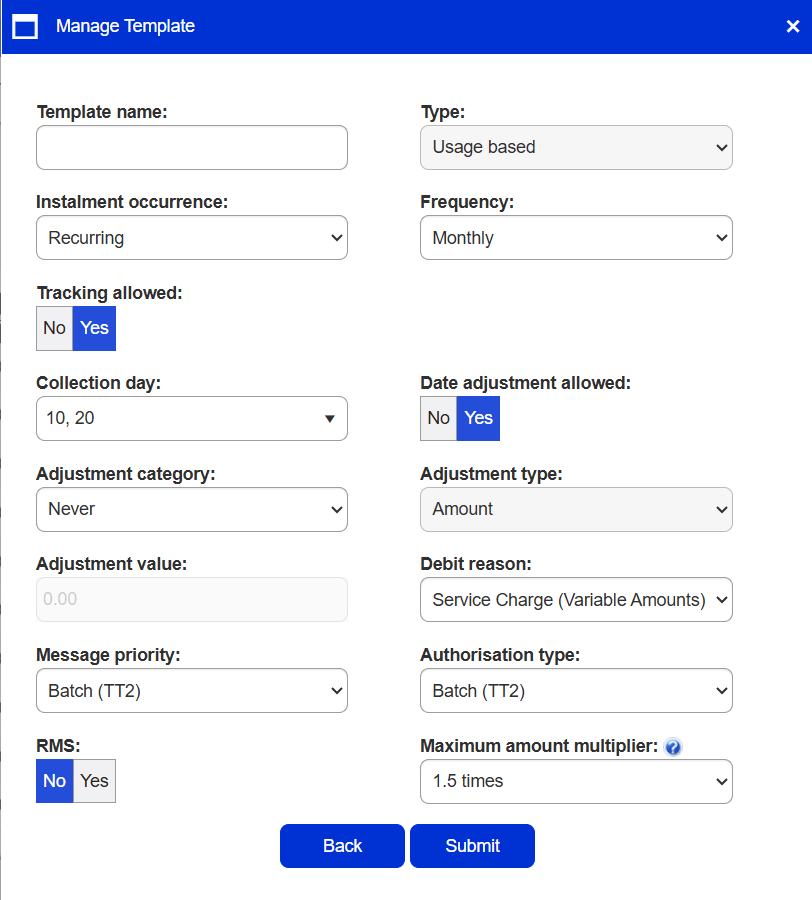
Task: Expand the Message priority dropdown
Action: (x=192, y=691)
